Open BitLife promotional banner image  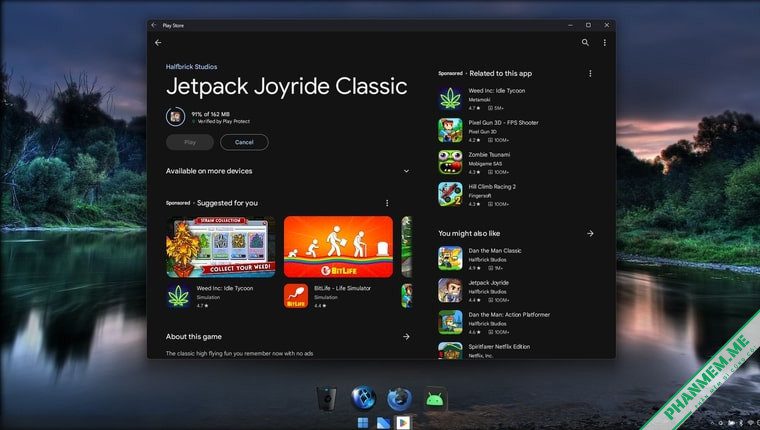click(338, 247)
